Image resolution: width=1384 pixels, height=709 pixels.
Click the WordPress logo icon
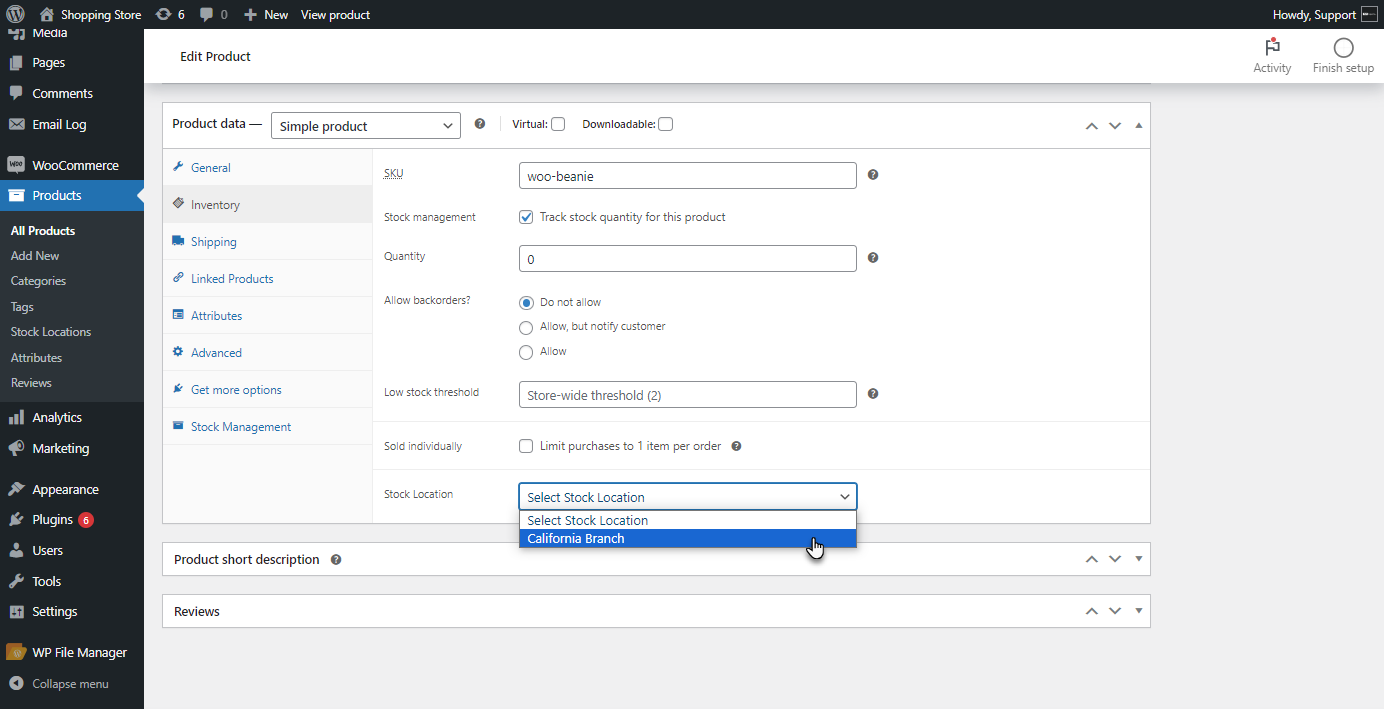16,14
